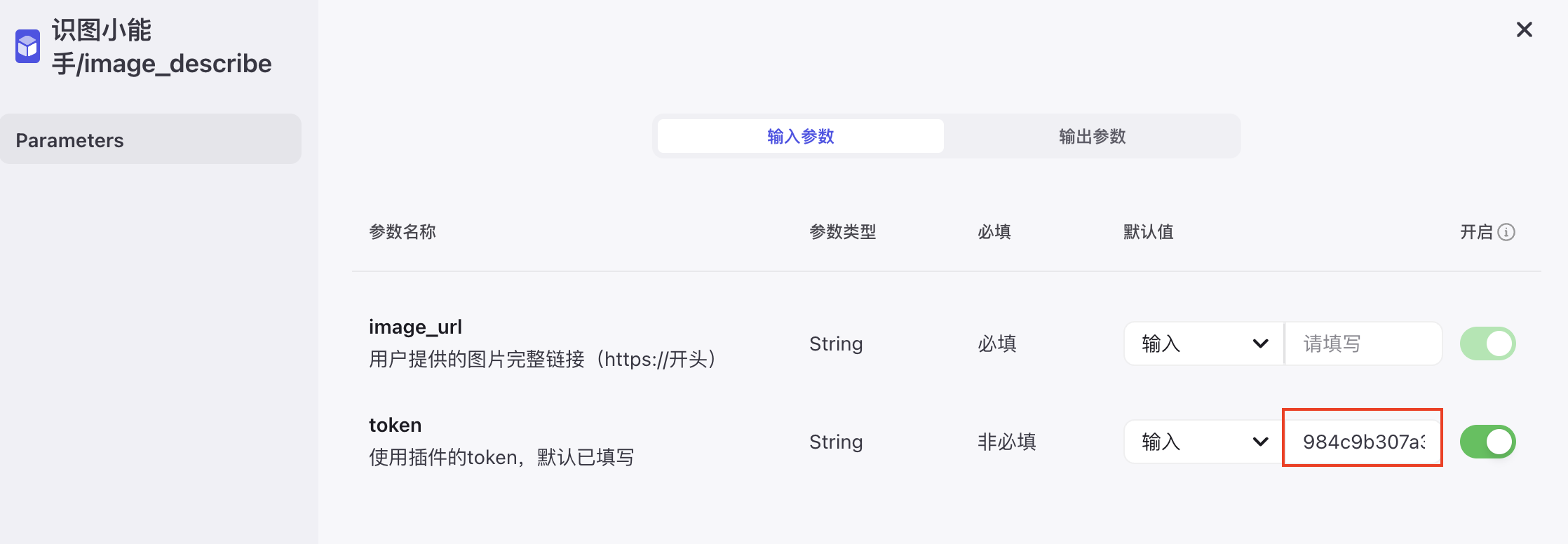The width and height of the screenshot is (1568, 544).
Task: Click the info icon next to 开启
Action: pos(1506,232)
